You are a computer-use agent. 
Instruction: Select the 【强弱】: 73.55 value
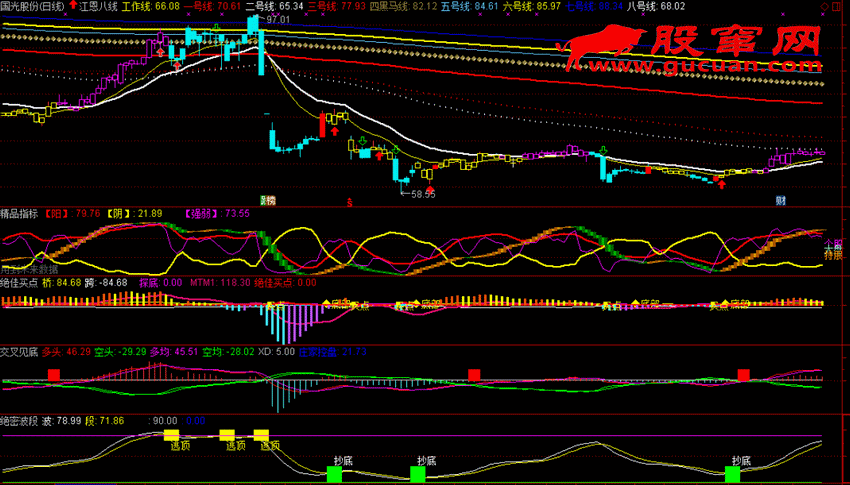[217, 214]
